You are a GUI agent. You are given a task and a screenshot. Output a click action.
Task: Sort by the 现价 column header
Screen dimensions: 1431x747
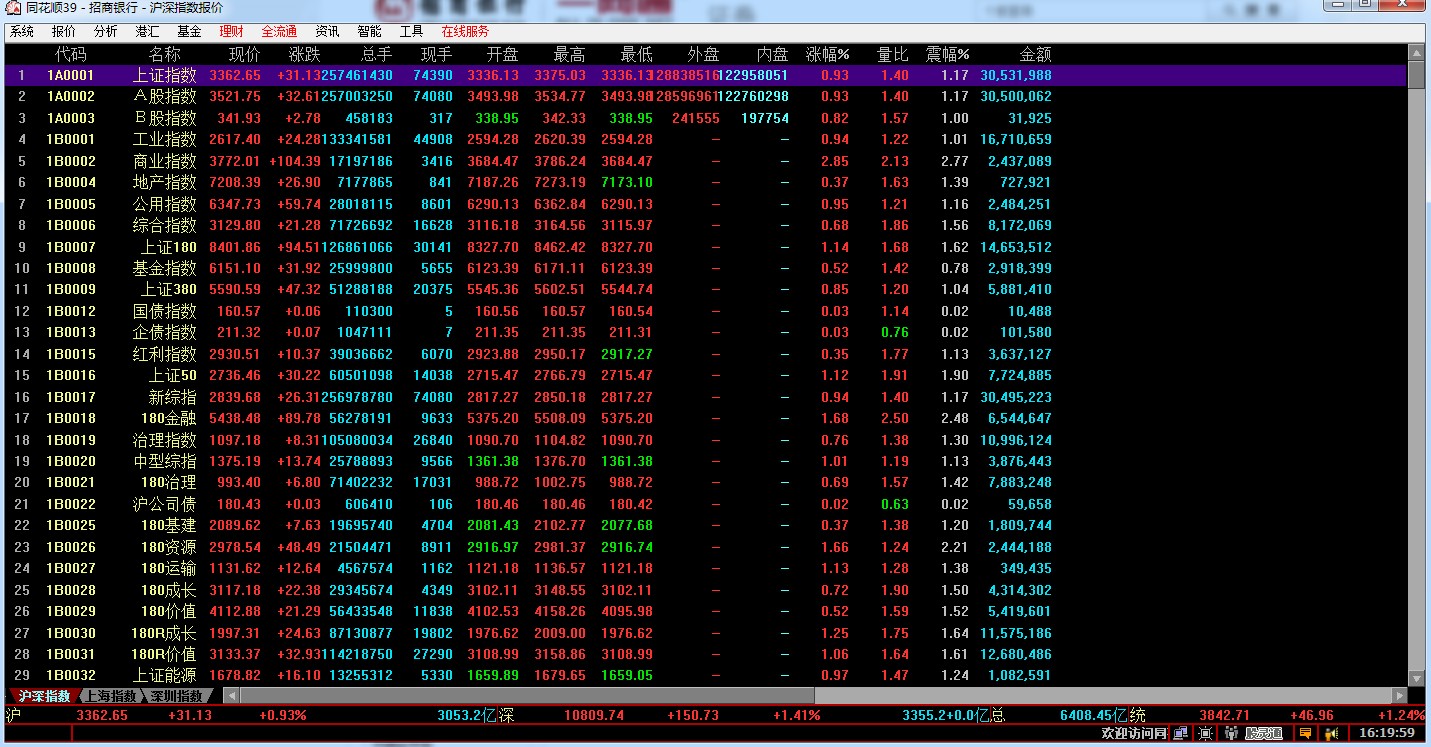[x=244, y=54]
